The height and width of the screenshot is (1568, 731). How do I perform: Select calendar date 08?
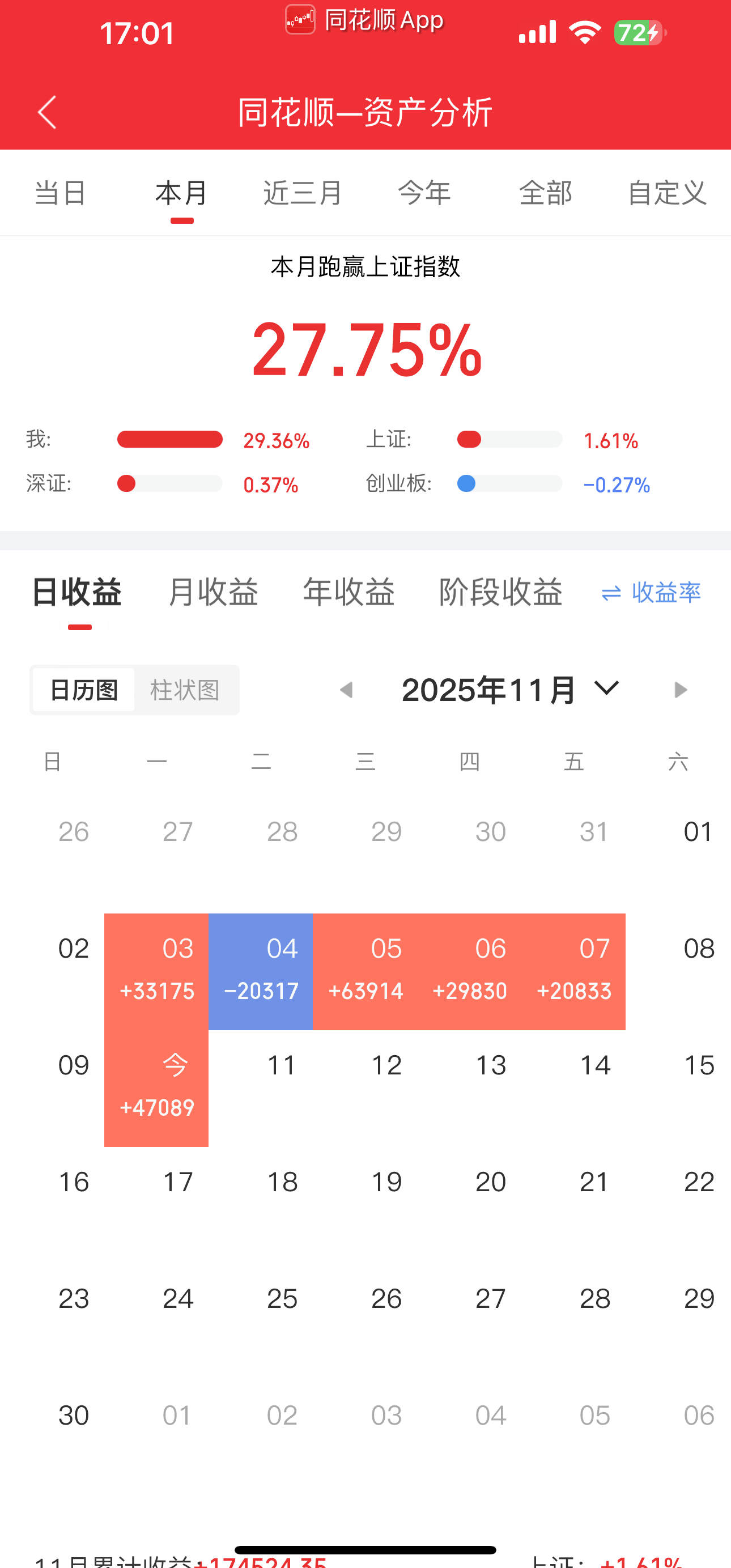pos(699,949)
